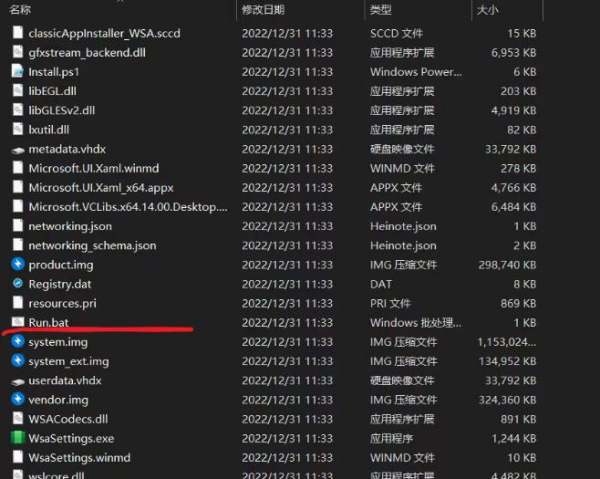This screenshot has height=479, width=600.
Task: Select the file name classicAppInstaller_WSA.sccd
Action: pos(104,33)
